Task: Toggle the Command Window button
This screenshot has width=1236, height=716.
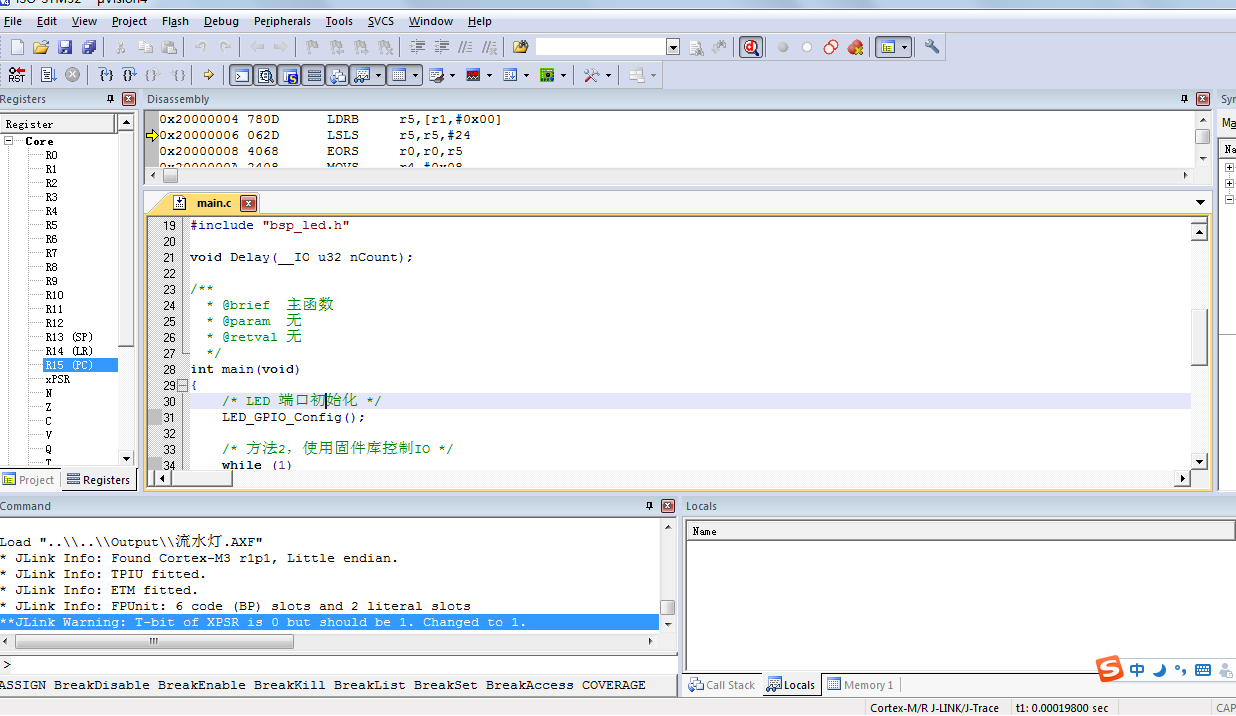Action: (241, 75)
